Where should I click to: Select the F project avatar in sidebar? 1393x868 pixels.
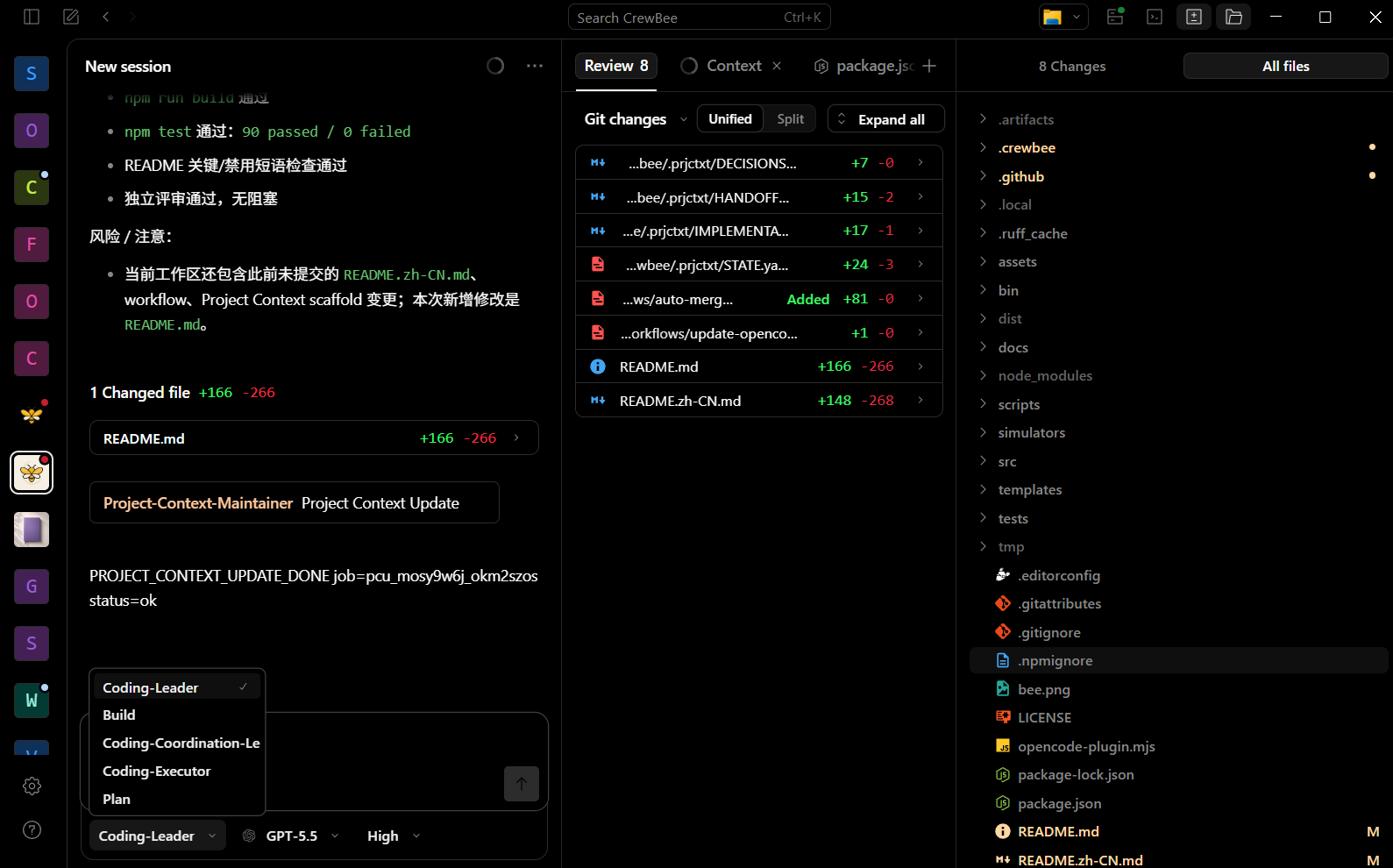click(32, 245)
